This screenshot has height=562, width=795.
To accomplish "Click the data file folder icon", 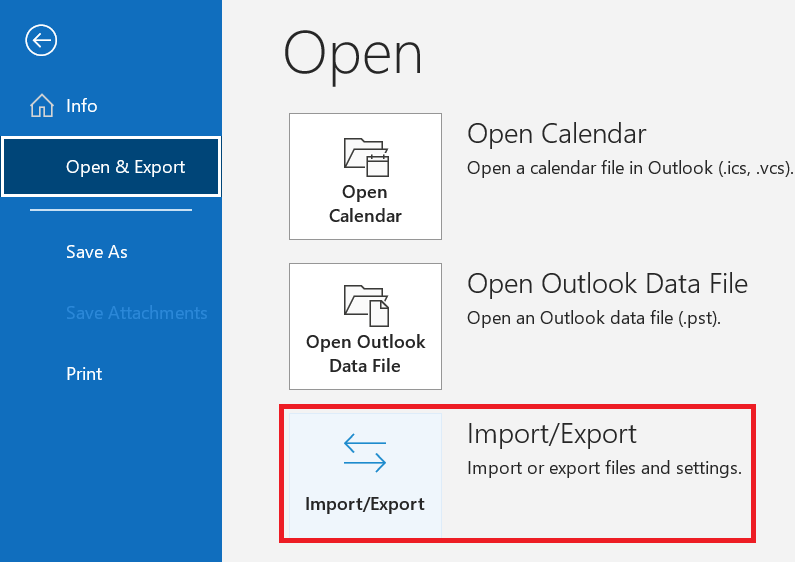I will tap(366, 306).
